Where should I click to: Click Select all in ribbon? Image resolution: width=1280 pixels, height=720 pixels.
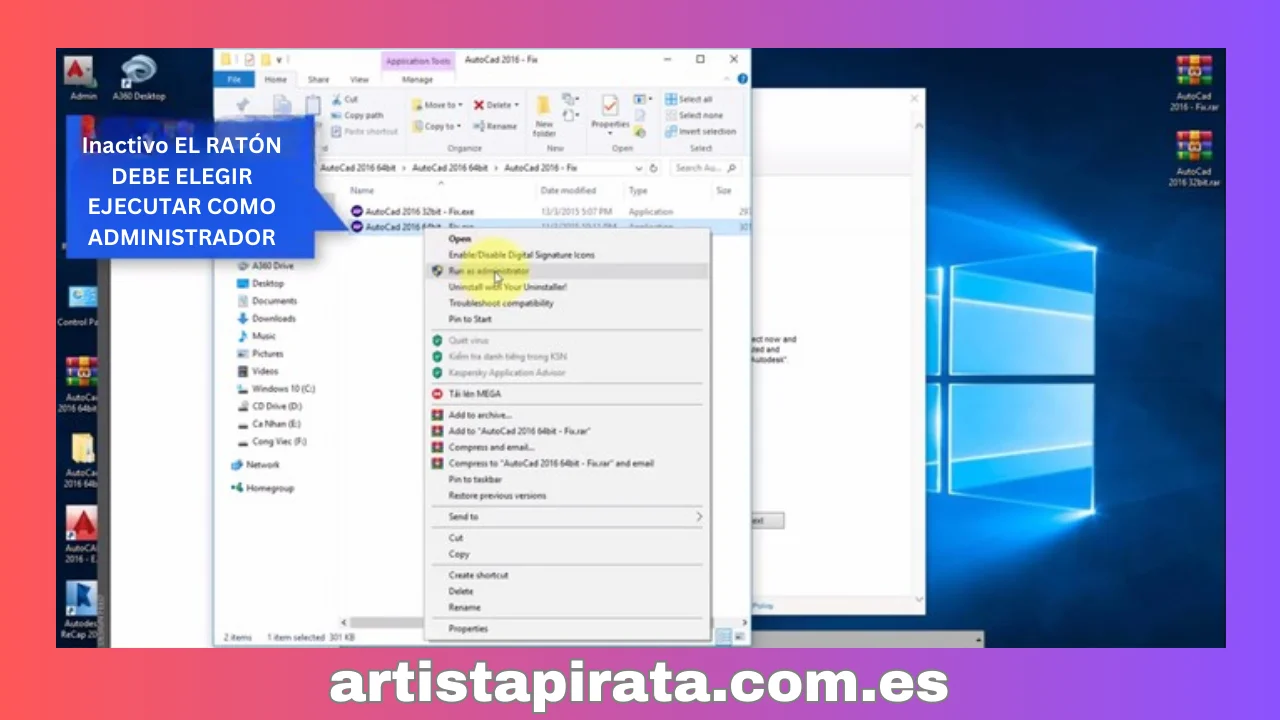coord(689,99)
